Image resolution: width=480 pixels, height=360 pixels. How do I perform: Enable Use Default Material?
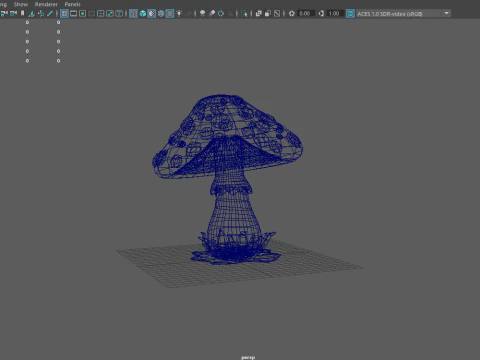click(152, 13)
